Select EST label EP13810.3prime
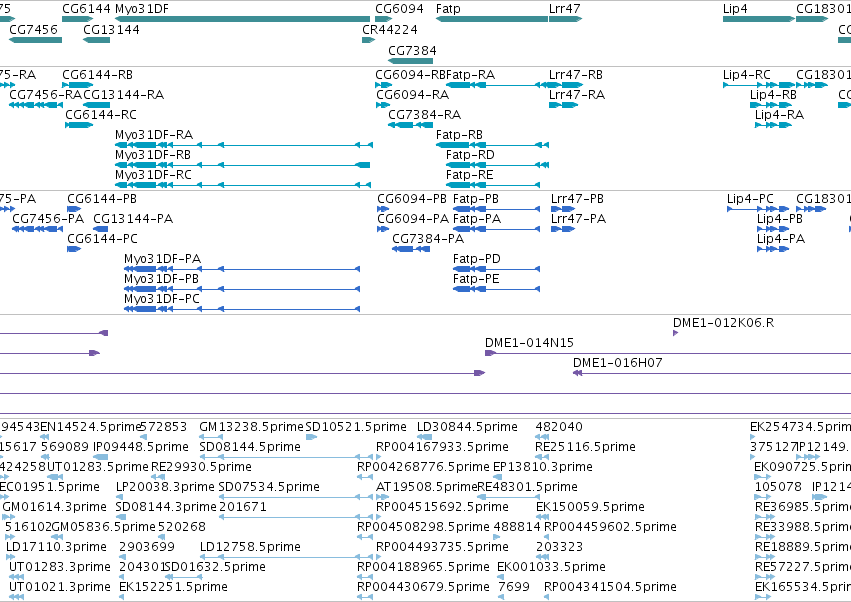Image resolution: width=851 pixels, height=602 pixels. (543, 467)
